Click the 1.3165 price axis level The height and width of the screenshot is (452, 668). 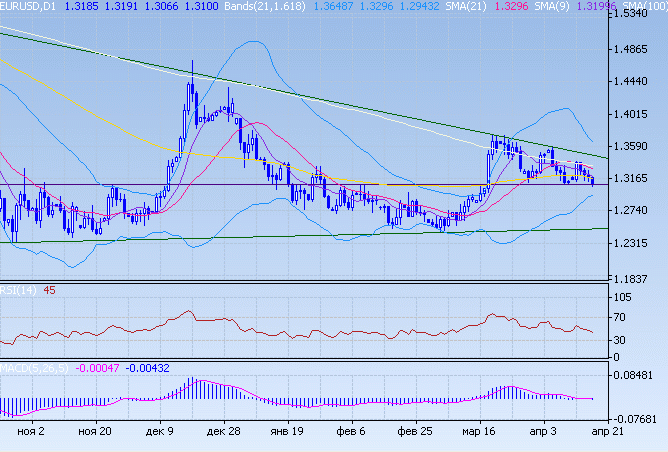(x=636, y=178)
